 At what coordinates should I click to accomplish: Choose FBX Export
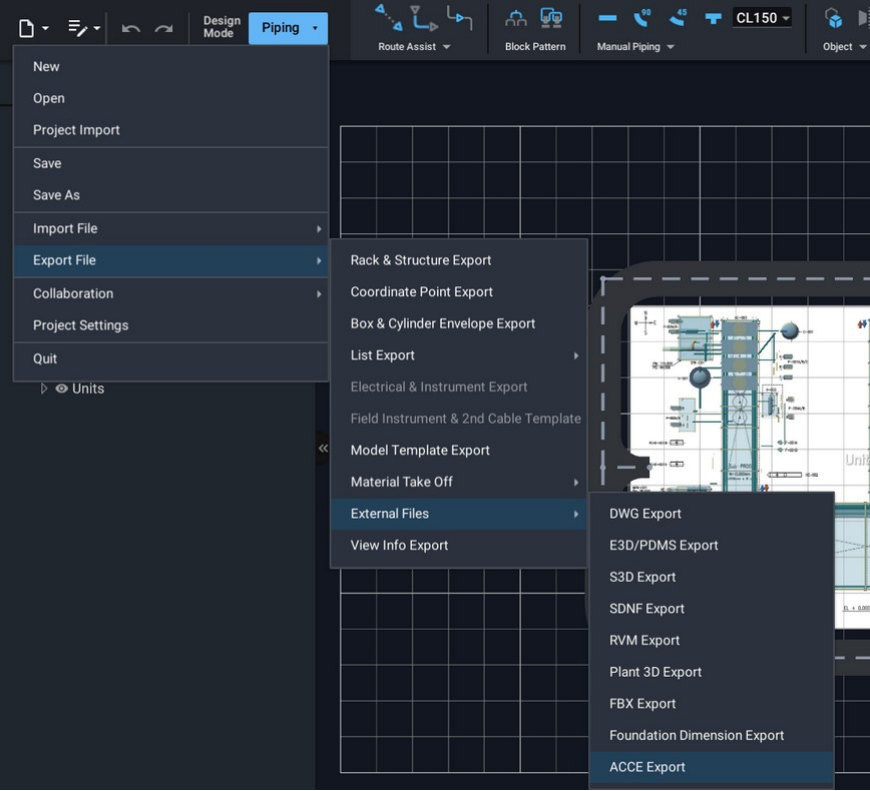[712, 703]
